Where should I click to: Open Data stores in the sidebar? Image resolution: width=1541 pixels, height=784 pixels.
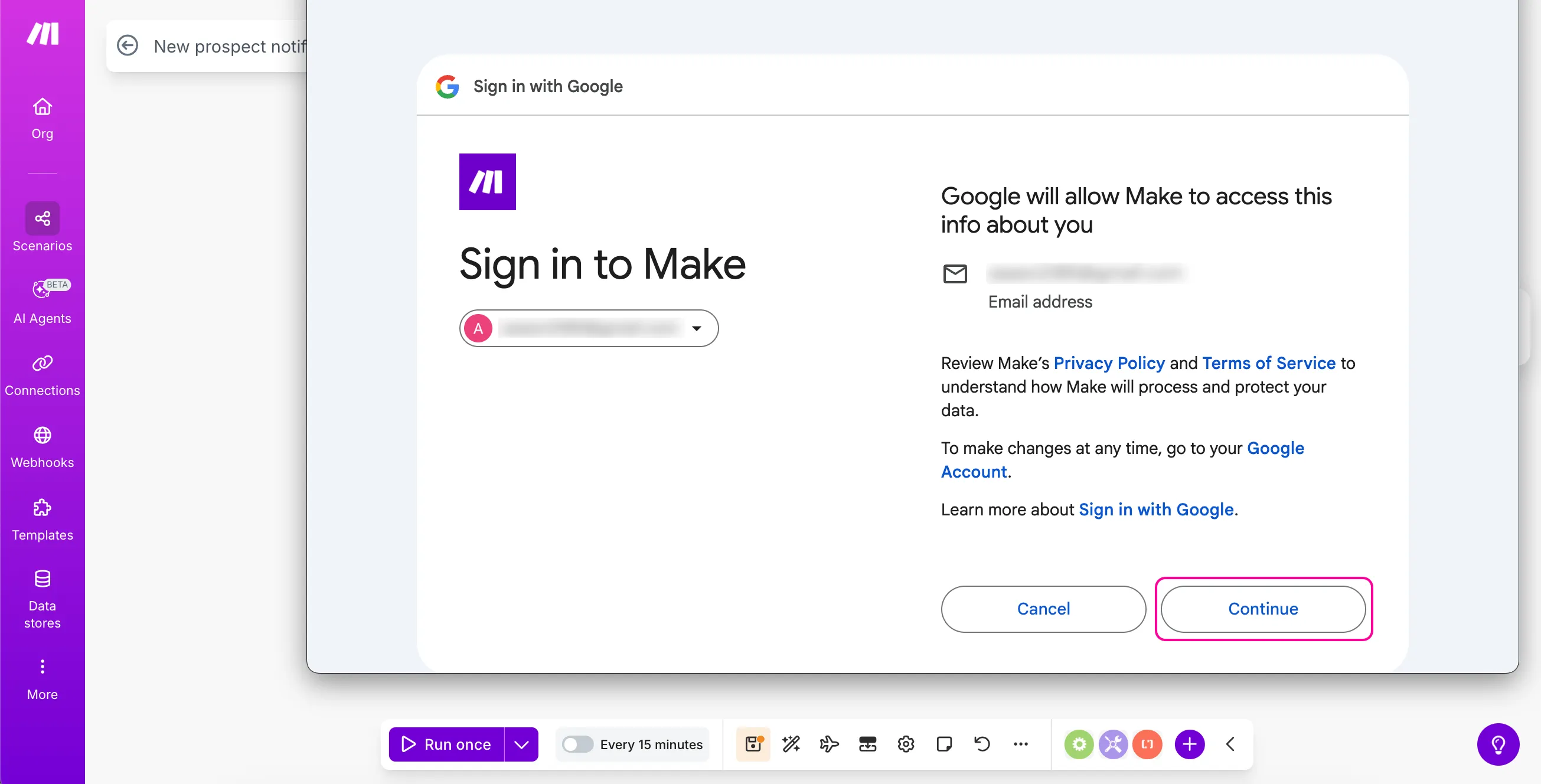(42, 599)
